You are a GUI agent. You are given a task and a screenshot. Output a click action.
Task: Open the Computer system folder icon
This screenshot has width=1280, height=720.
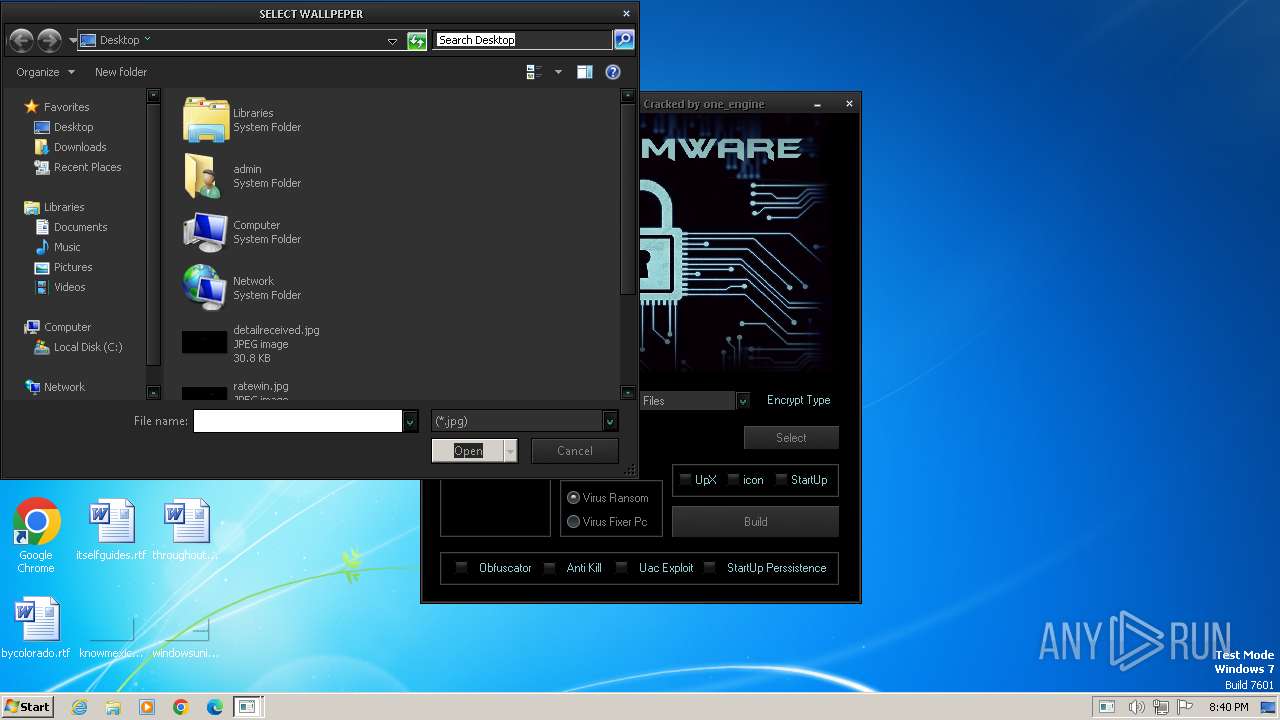point(206,232)
